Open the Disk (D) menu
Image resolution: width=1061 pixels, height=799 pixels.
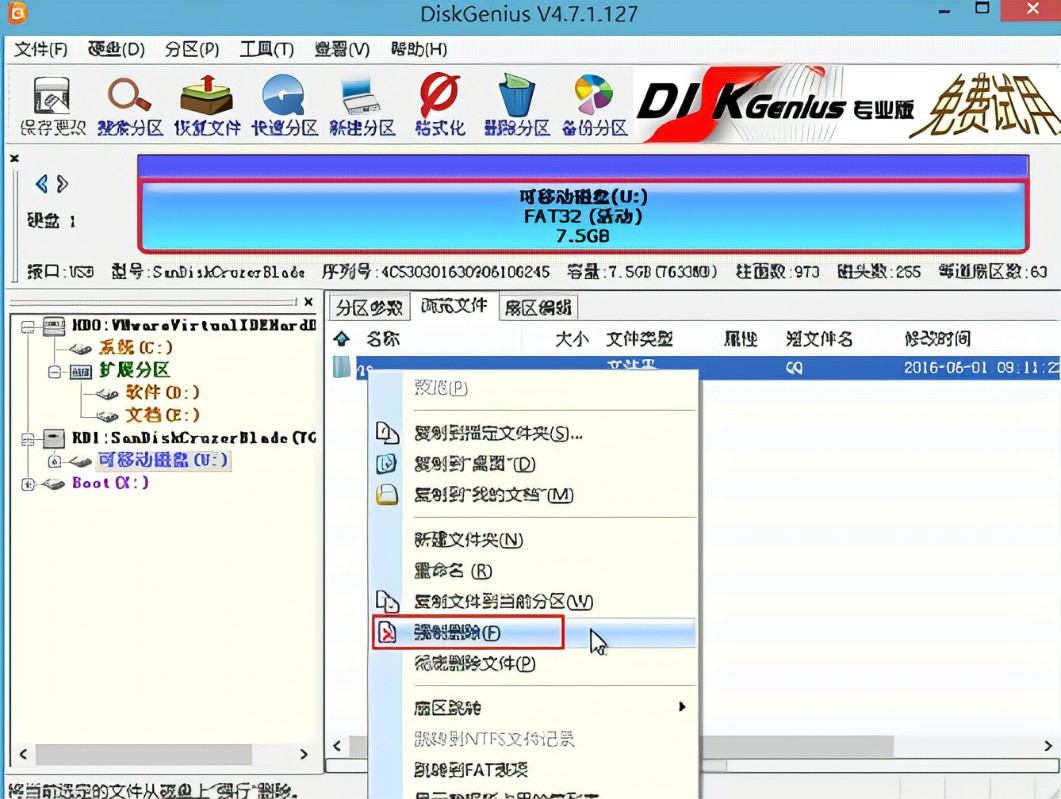[x=116, y=49]
